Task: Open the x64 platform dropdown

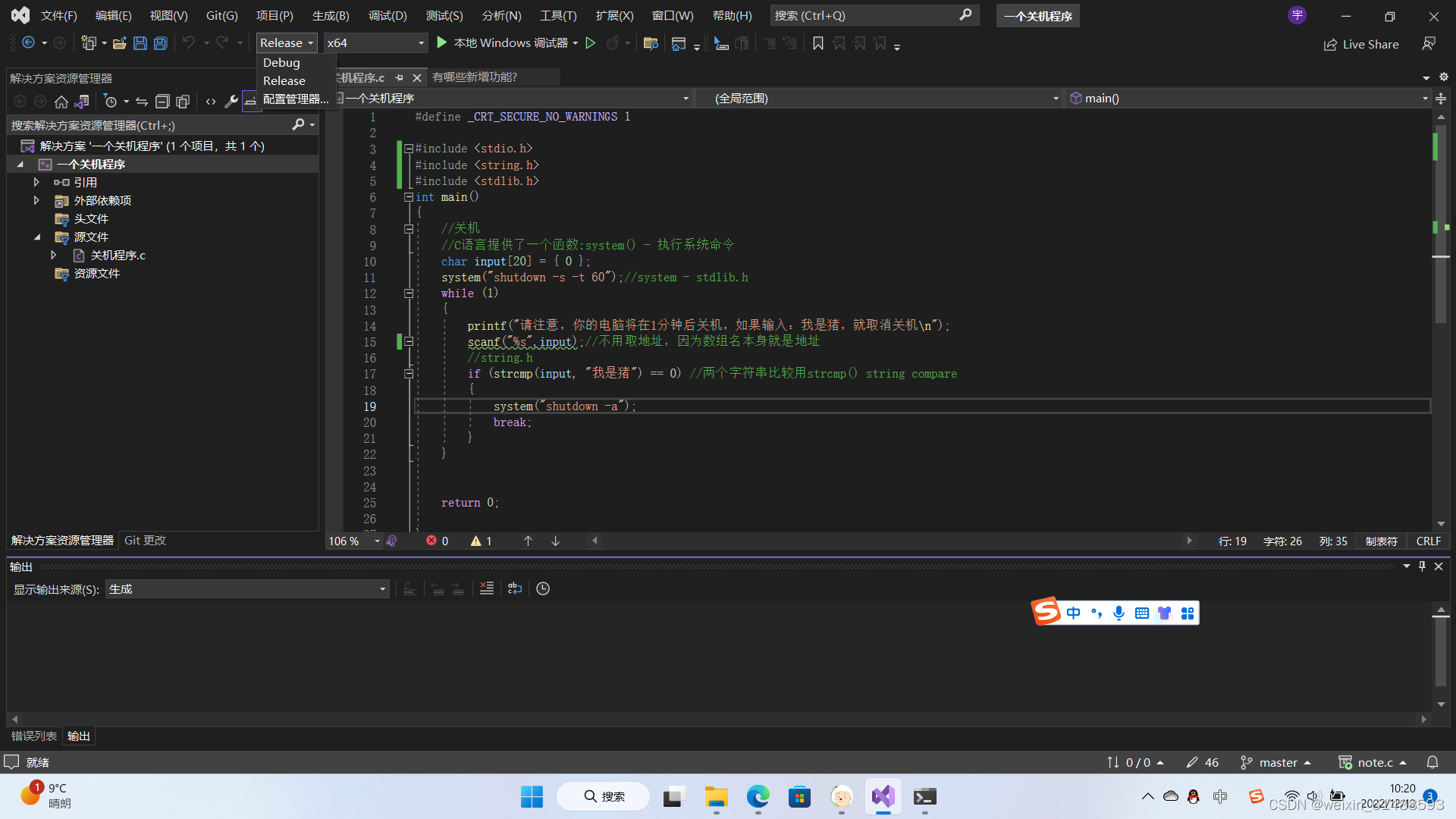Action: 375,43
